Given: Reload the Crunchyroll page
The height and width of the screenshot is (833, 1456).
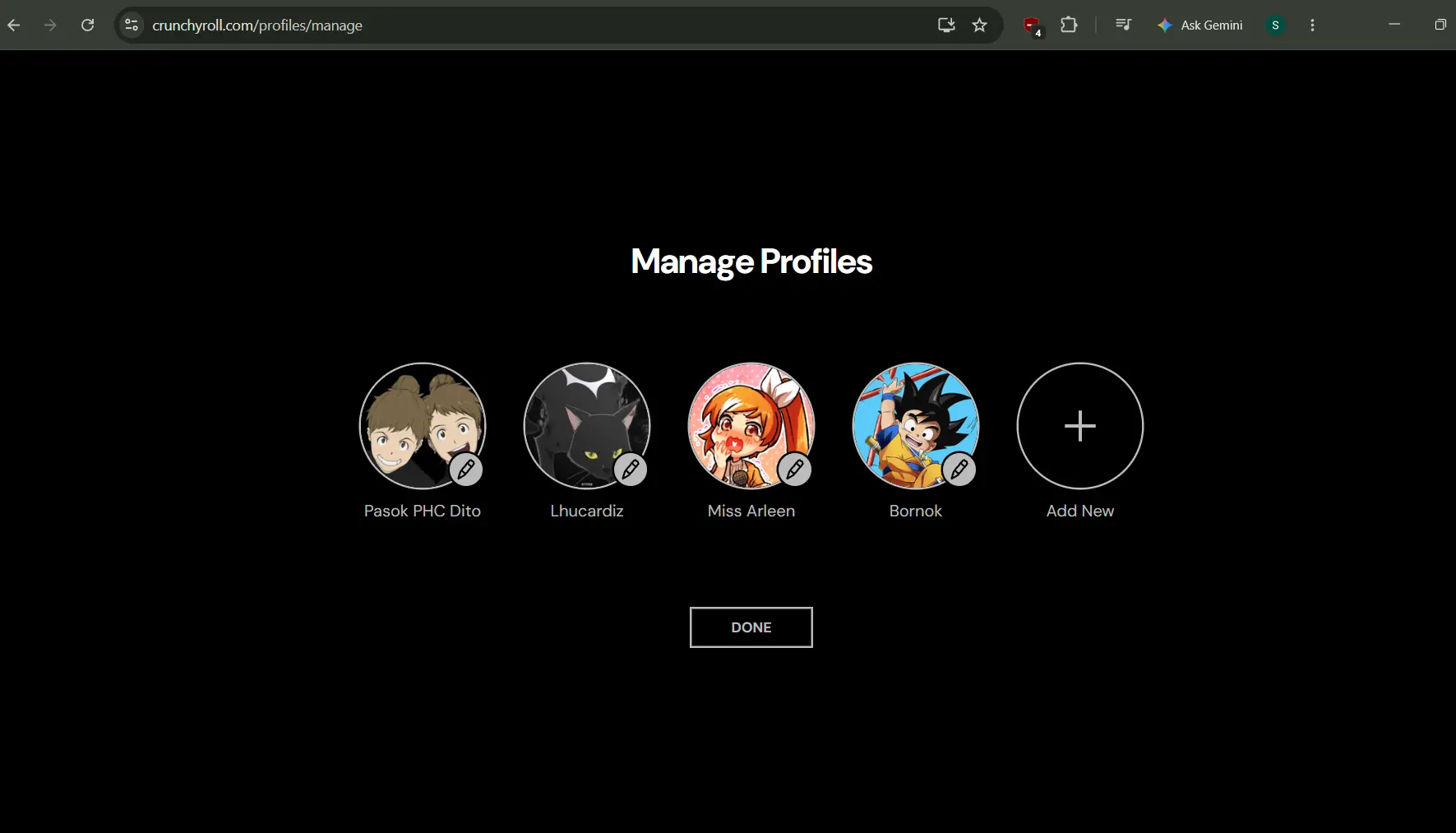Looking at the screenshot, I should pyautogui.click(x=87, y=25).
